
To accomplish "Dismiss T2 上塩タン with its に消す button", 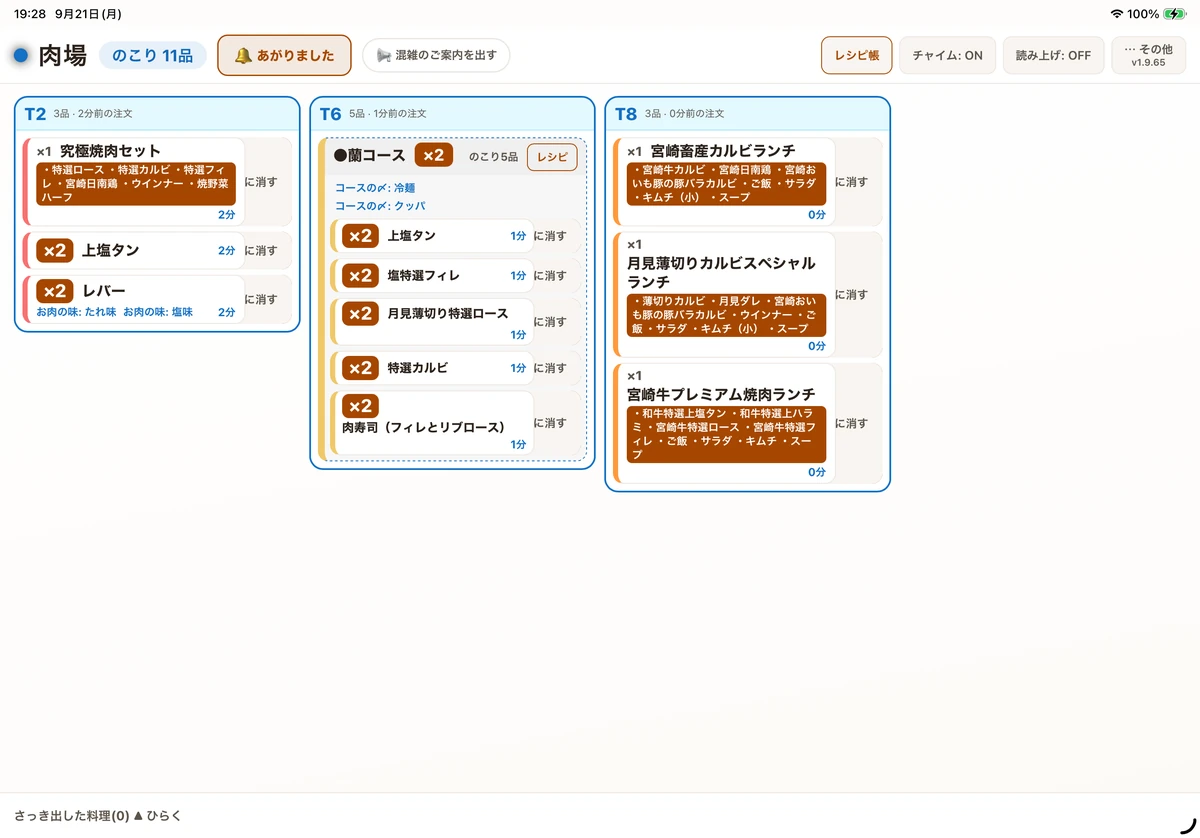I will pos(268,251).
